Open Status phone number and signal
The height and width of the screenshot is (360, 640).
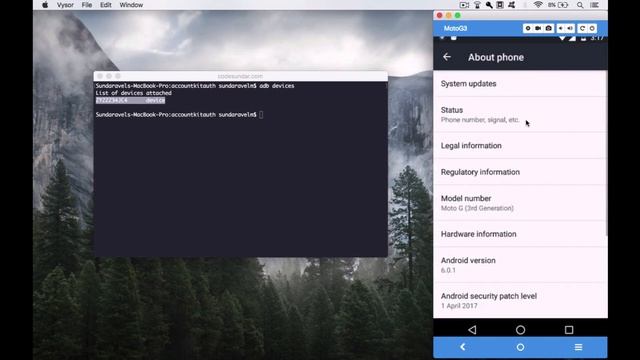pos(520,115)
